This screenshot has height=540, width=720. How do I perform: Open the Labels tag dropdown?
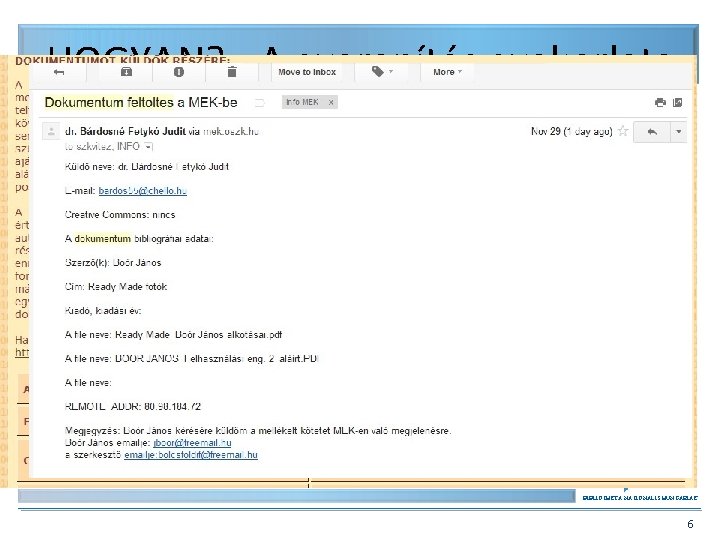[x=382, y=72]
